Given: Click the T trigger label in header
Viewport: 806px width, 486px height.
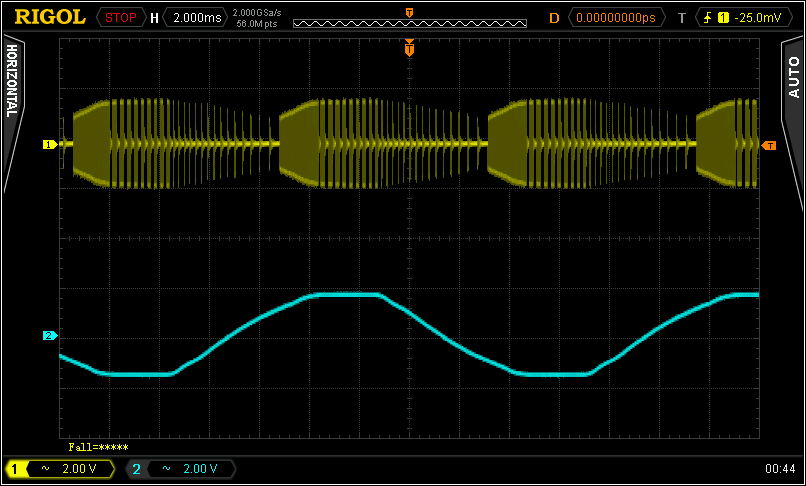Looking at the screenshot, I should (682, 19).
